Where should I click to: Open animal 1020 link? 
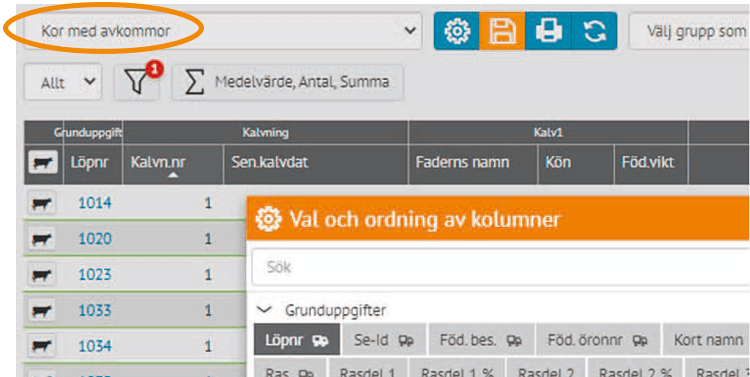click(x=95, y=238)
